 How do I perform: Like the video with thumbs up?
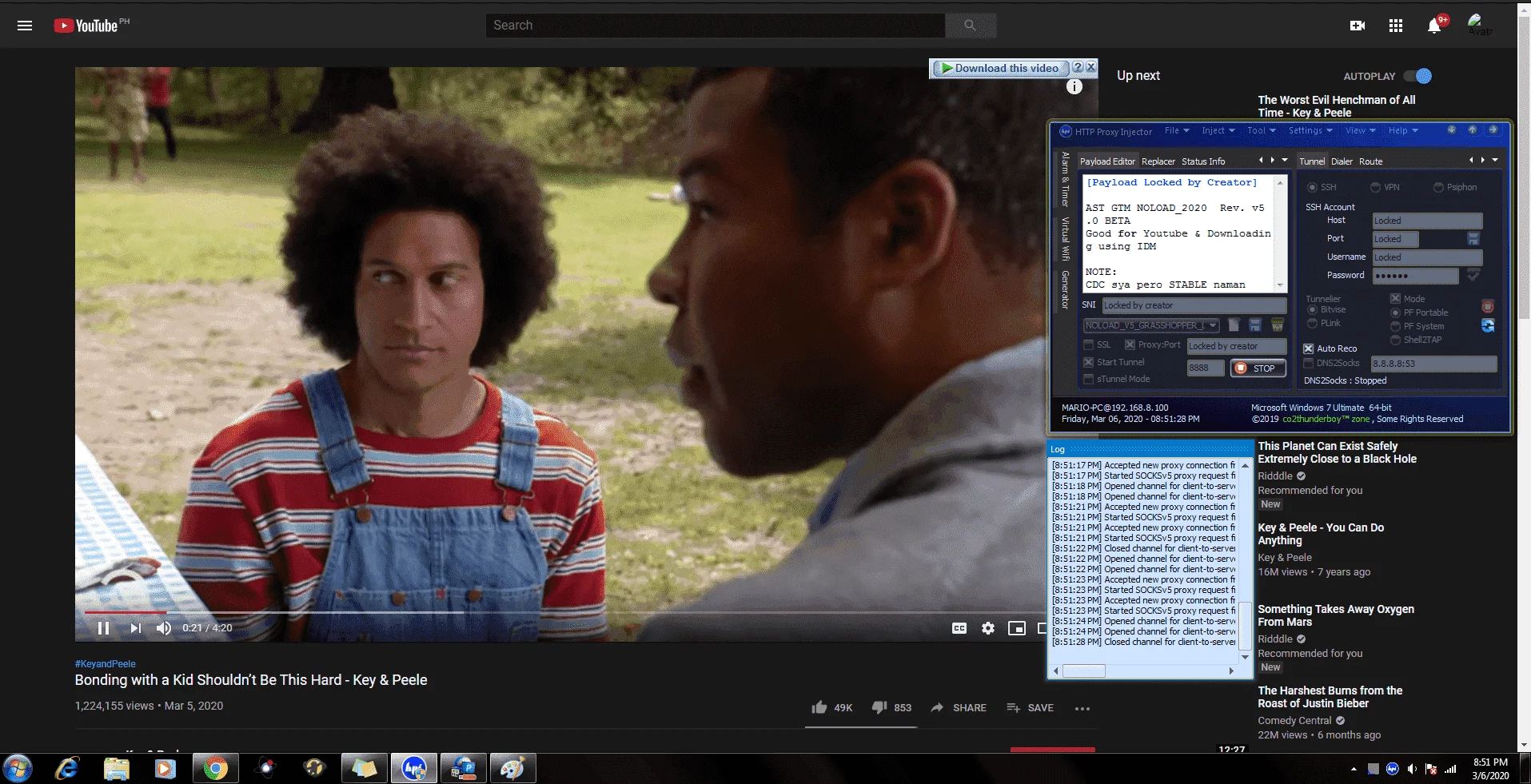point(819,707)
